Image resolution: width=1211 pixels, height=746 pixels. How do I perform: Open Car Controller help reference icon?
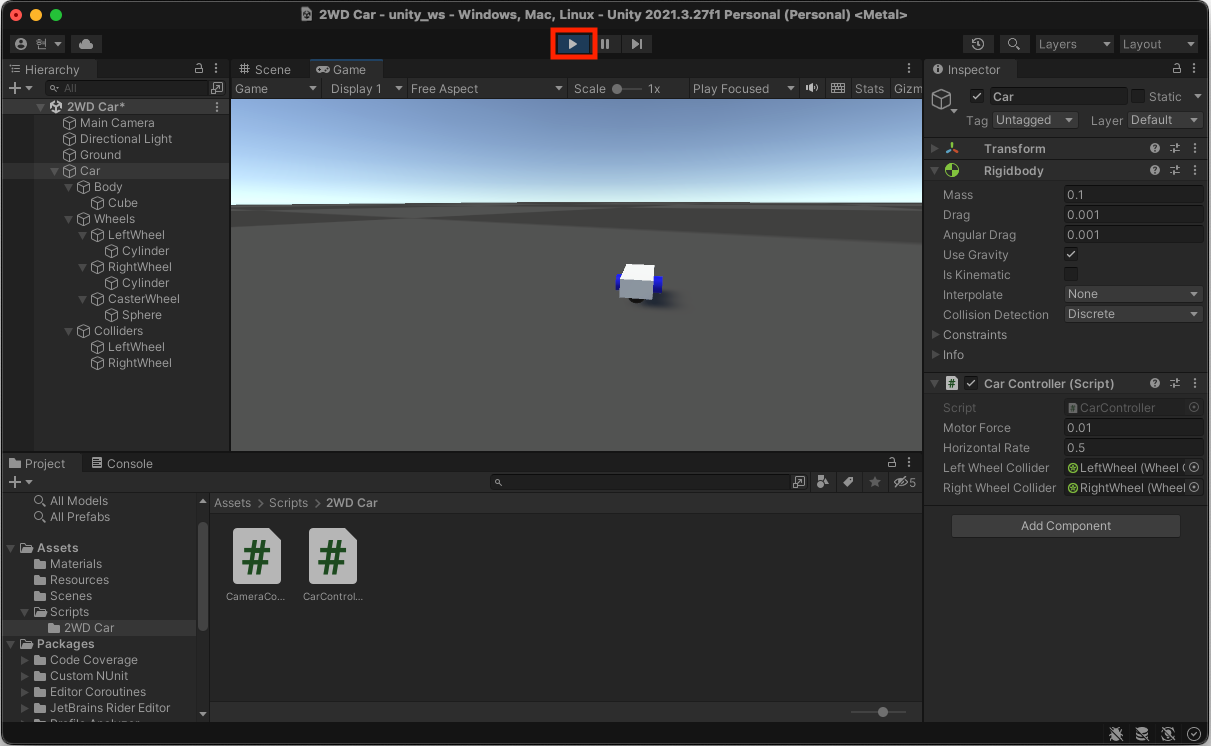(x=1155, y=384)
